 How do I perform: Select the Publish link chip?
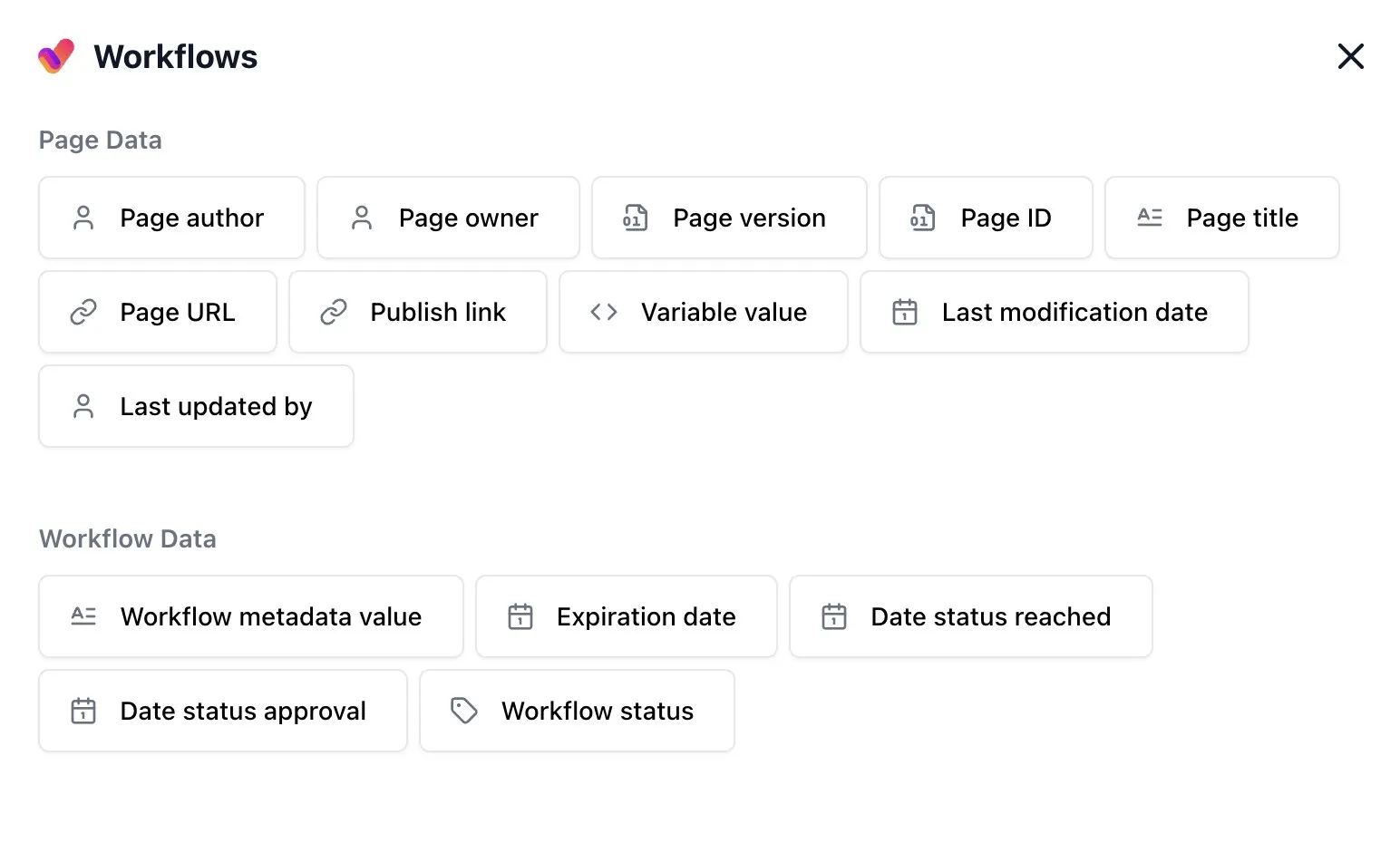coord(418,312)
